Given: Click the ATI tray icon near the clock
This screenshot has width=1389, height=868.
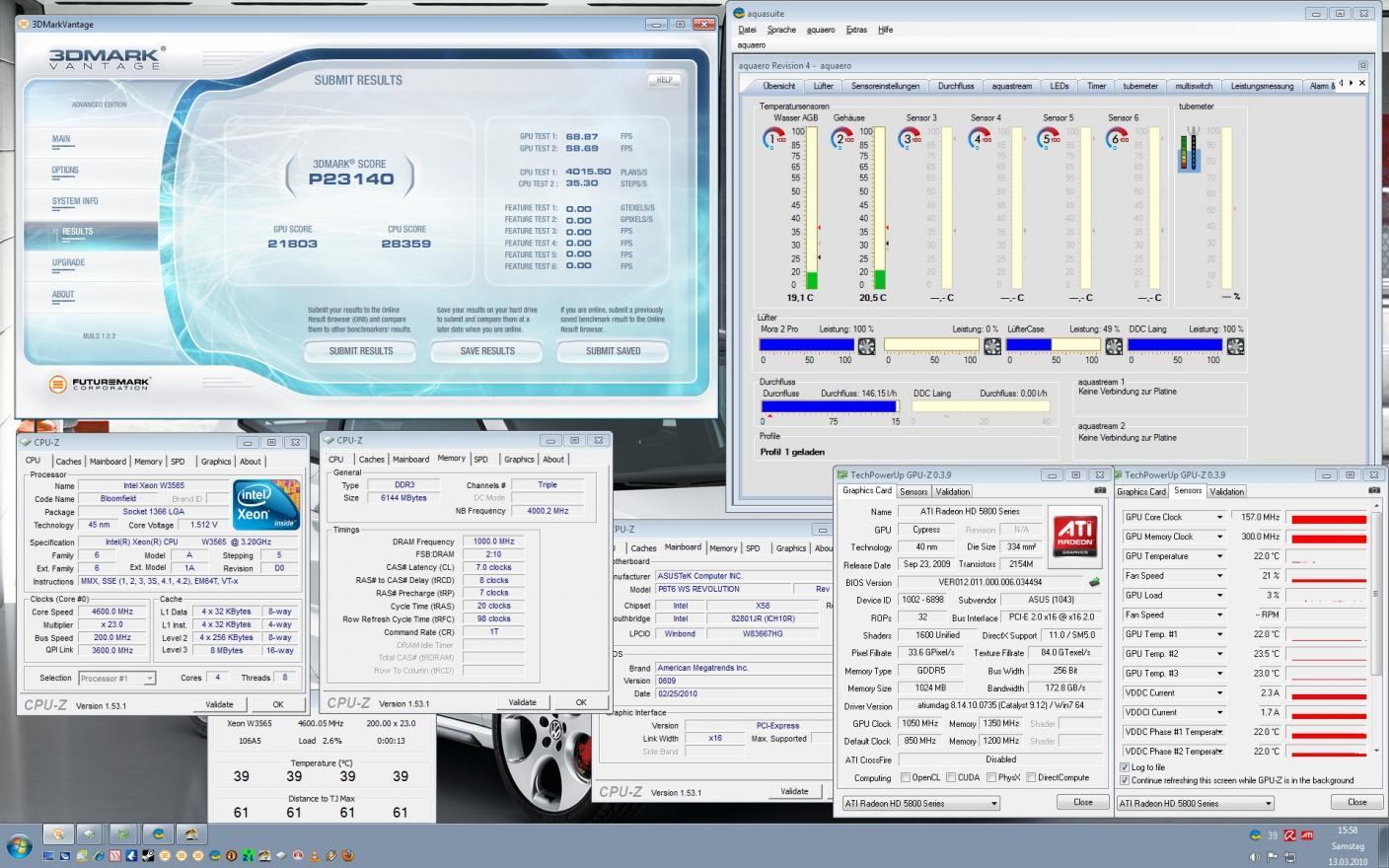Looking at the screenshot, I should 1307,834.
